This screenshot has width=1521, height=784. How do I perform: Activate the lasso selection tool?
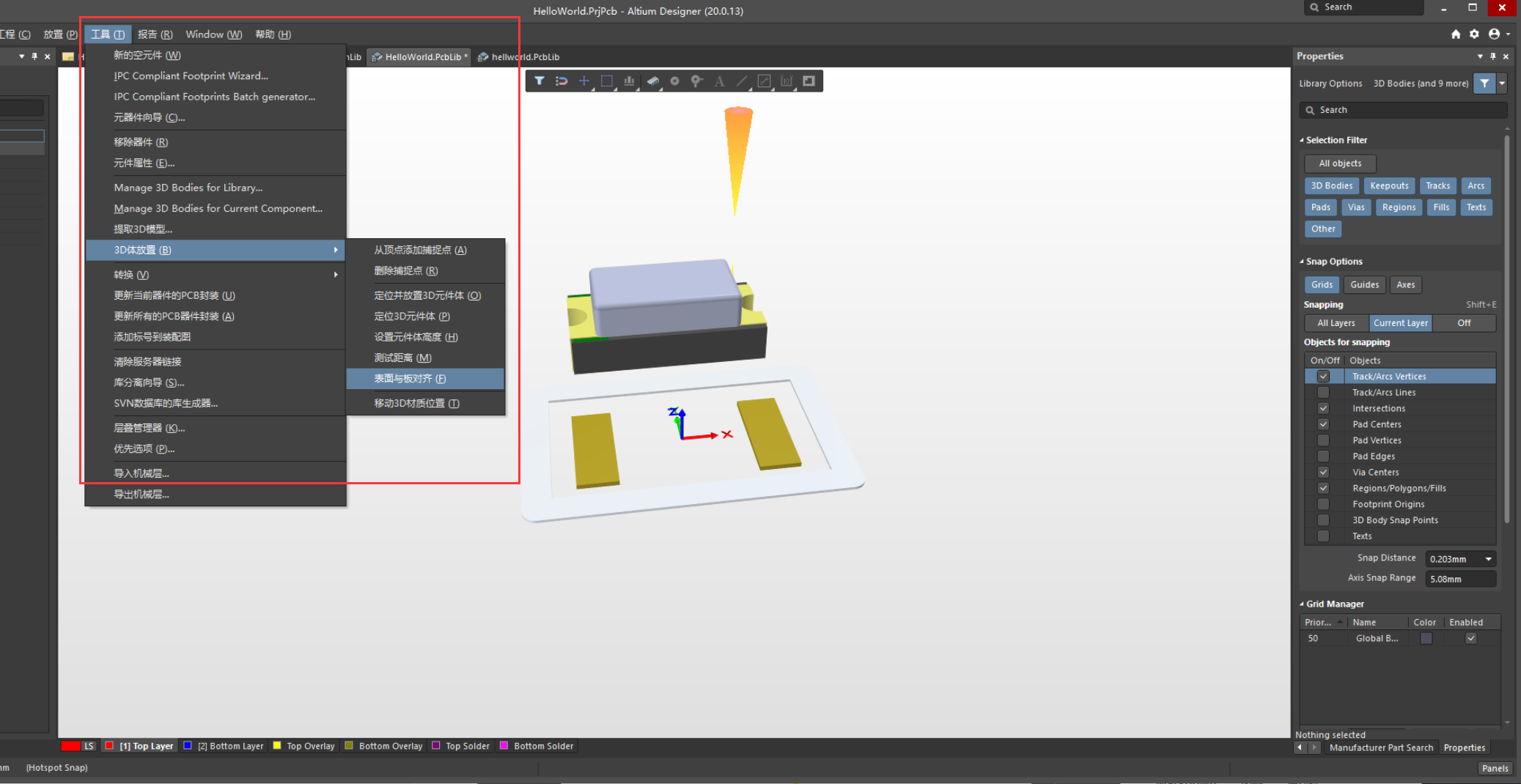coord(606,81)
